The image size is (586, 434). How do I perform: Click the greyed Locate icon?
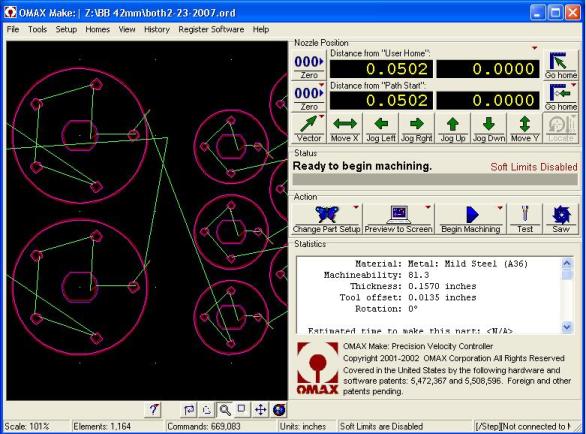point(561,124)
